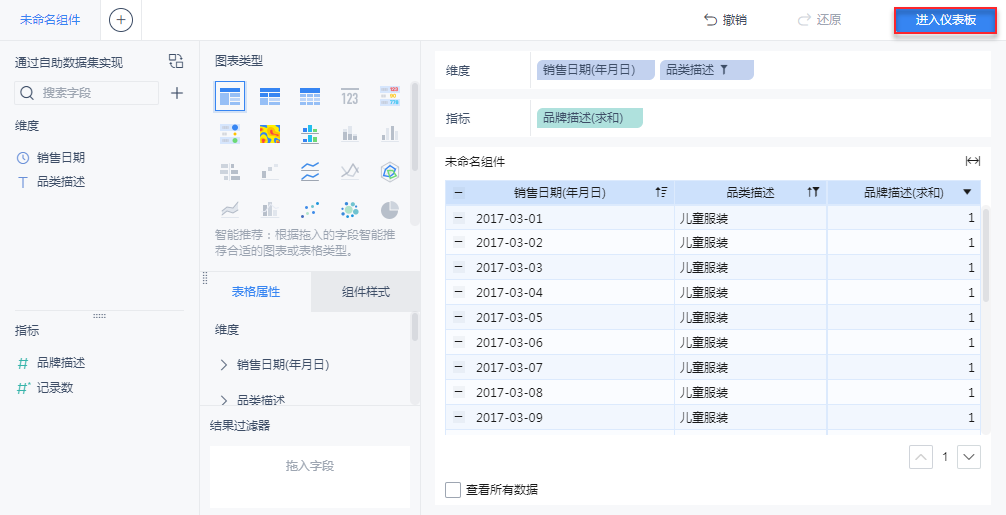The image size is (1006, 515).
Task: Open the 品牌描述(求和) column header dropdown
Action: (x=967, y=192)
